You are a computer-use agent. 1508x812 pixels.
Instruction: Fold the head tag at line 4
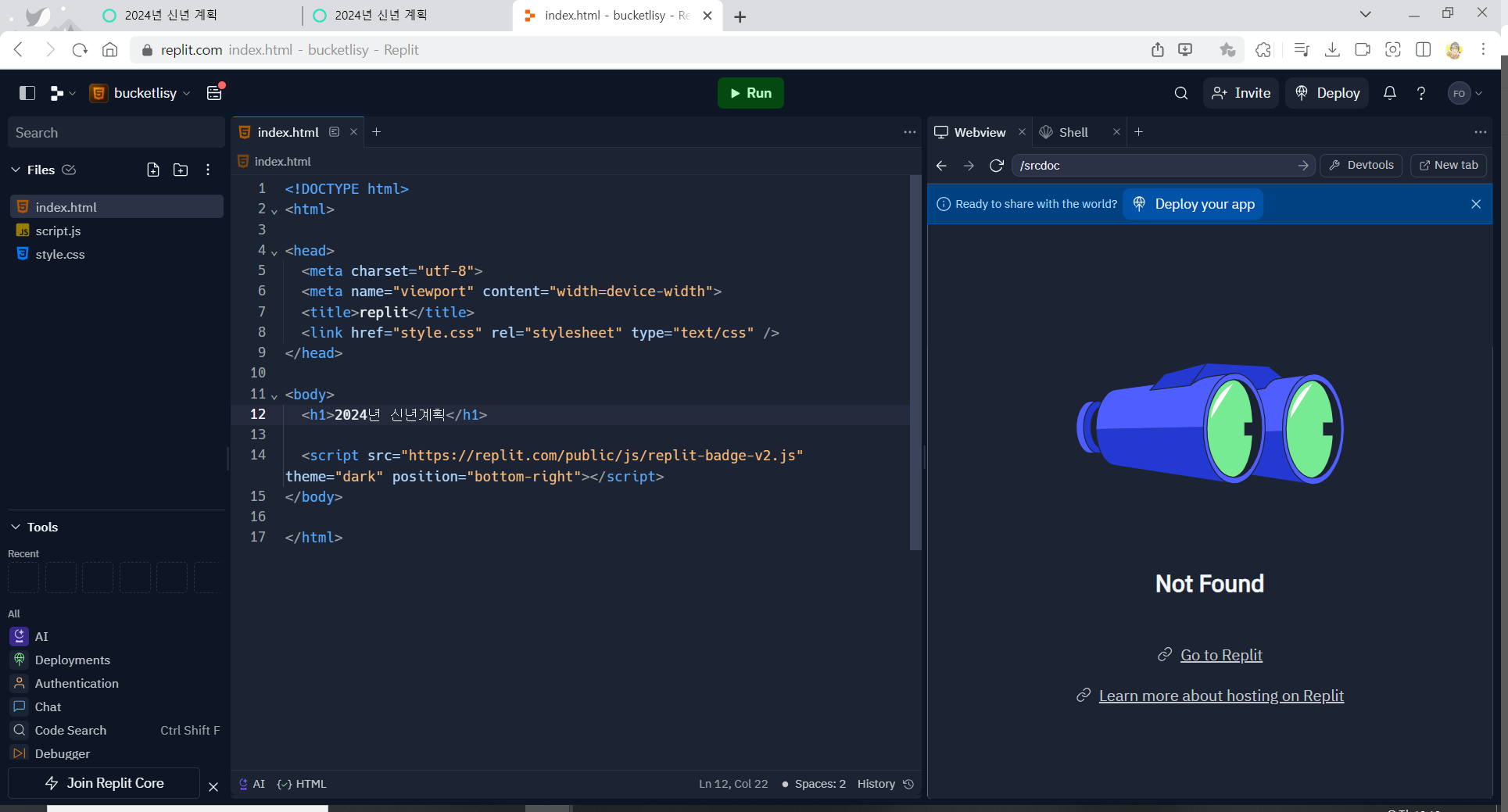click(x=274, y=252)
